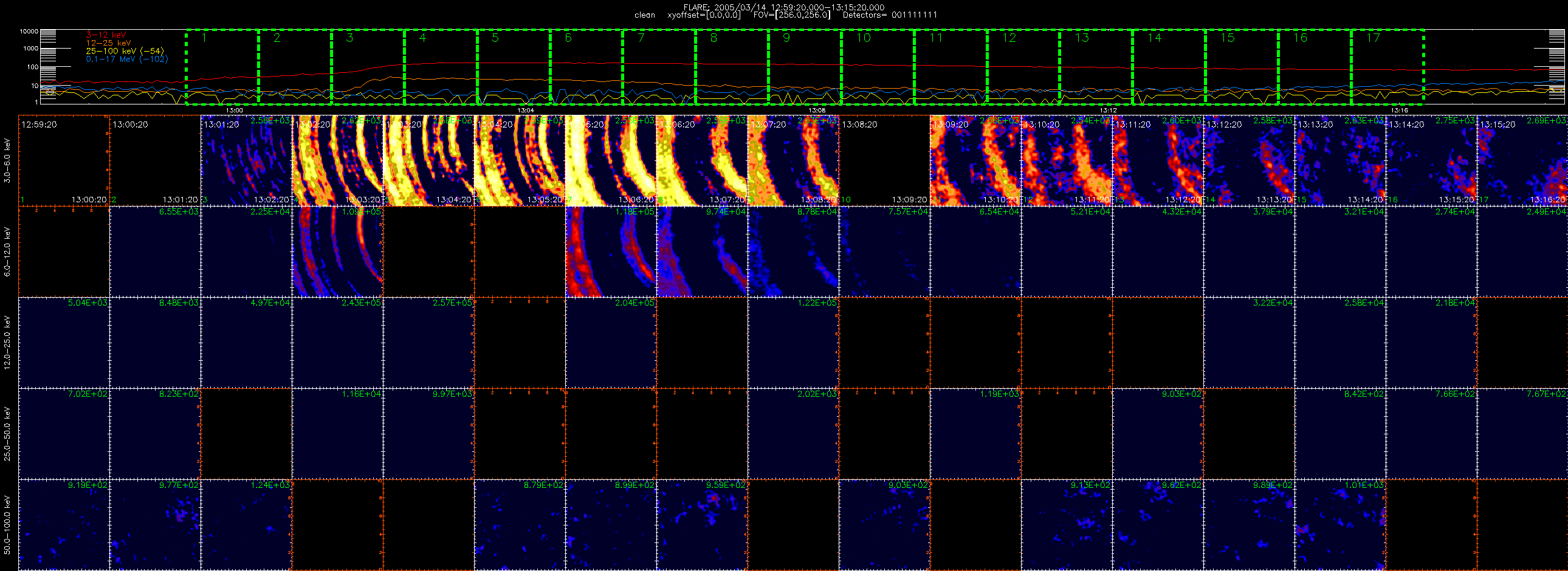The image size is (1568, 571).
Task: Open the 50-100 keV image labeled 1.01E+03
Action: (1340, 525)
